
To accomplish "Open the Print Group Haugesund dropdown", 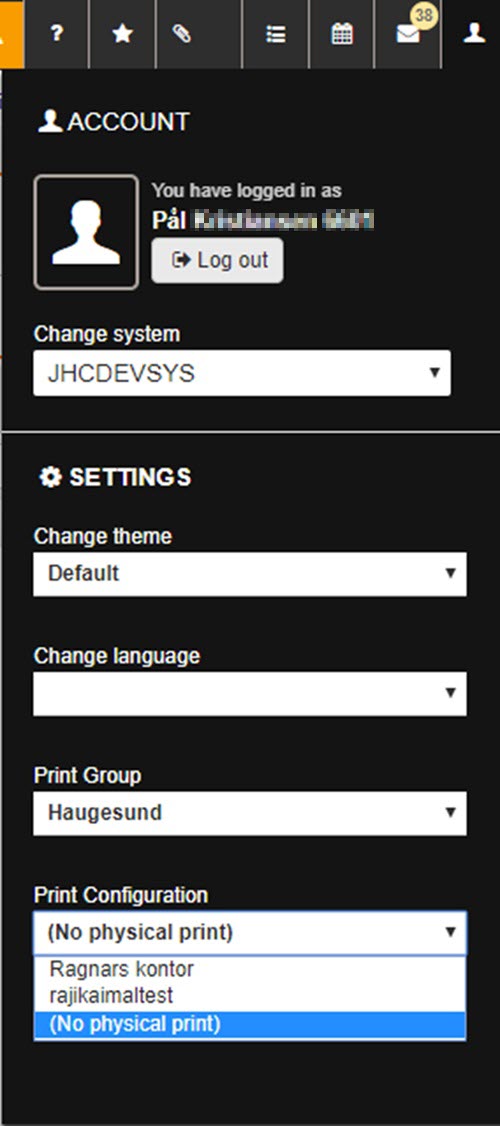I will tap(250, 813).
